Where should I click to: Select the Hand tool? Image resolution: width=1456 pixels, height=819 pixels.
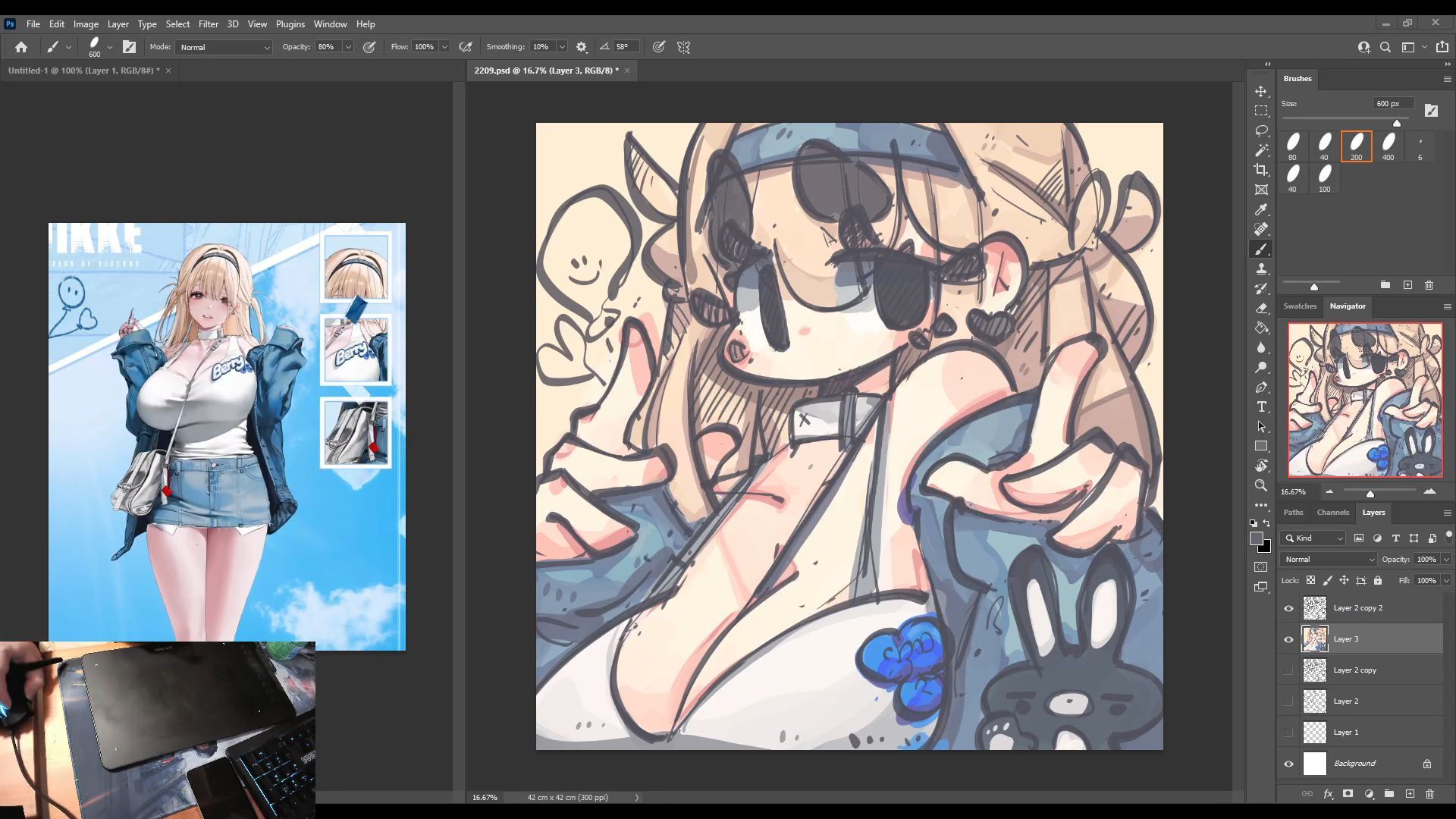tap(1261, 466)
